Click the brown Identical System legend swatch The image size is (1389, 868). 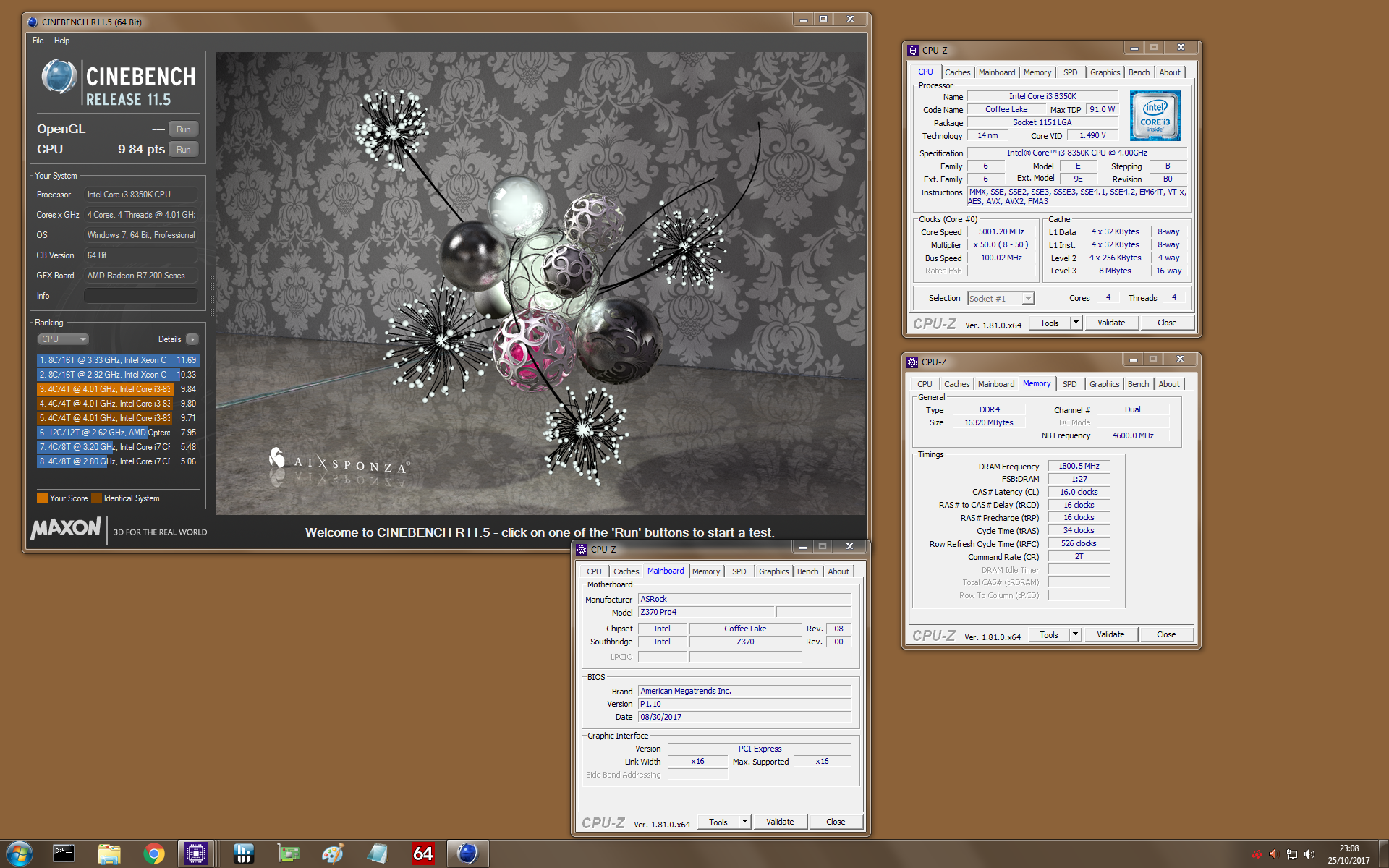coord(96,498)
